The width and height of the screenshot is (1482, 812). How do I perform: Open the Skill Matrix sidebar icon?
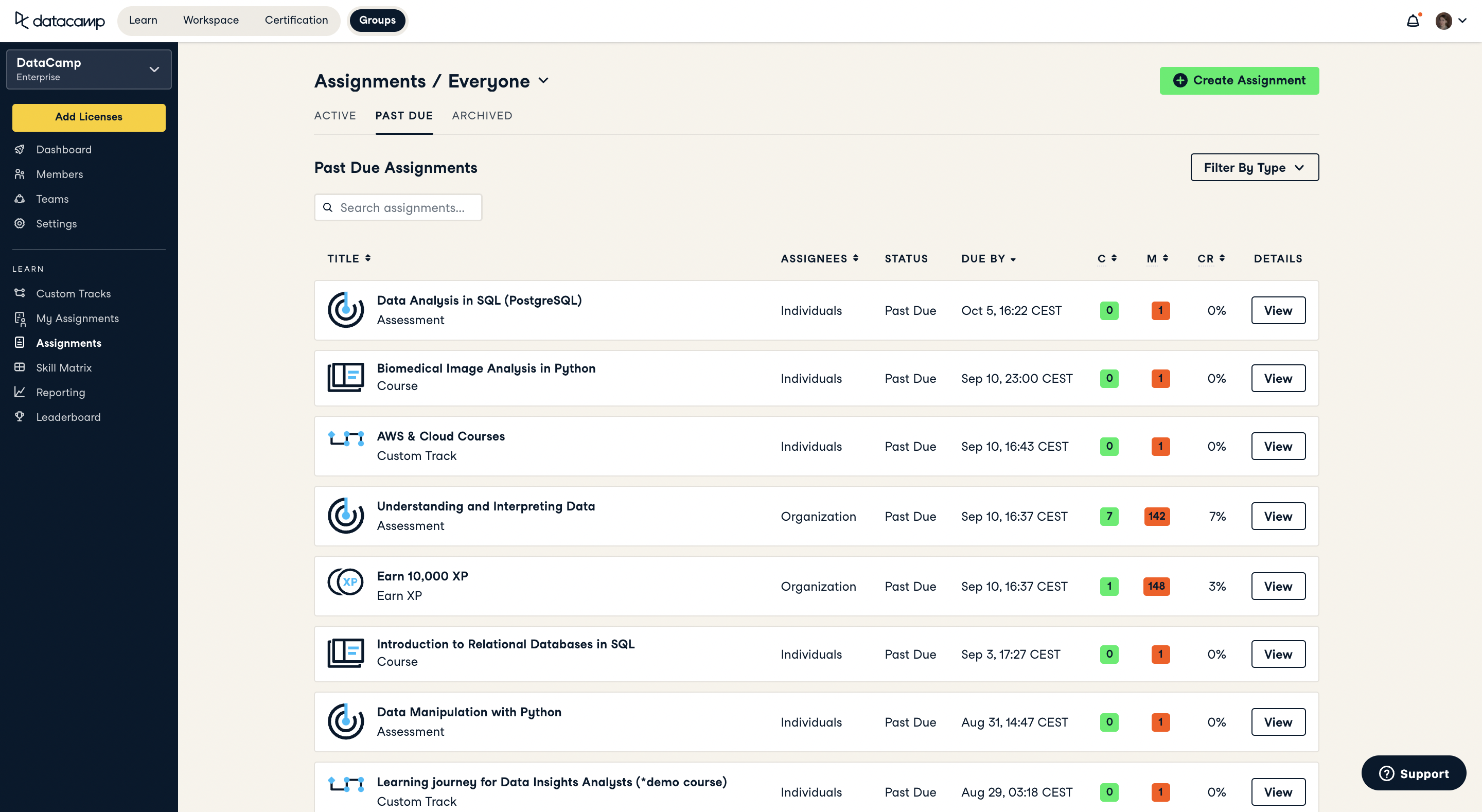point(20,367)
